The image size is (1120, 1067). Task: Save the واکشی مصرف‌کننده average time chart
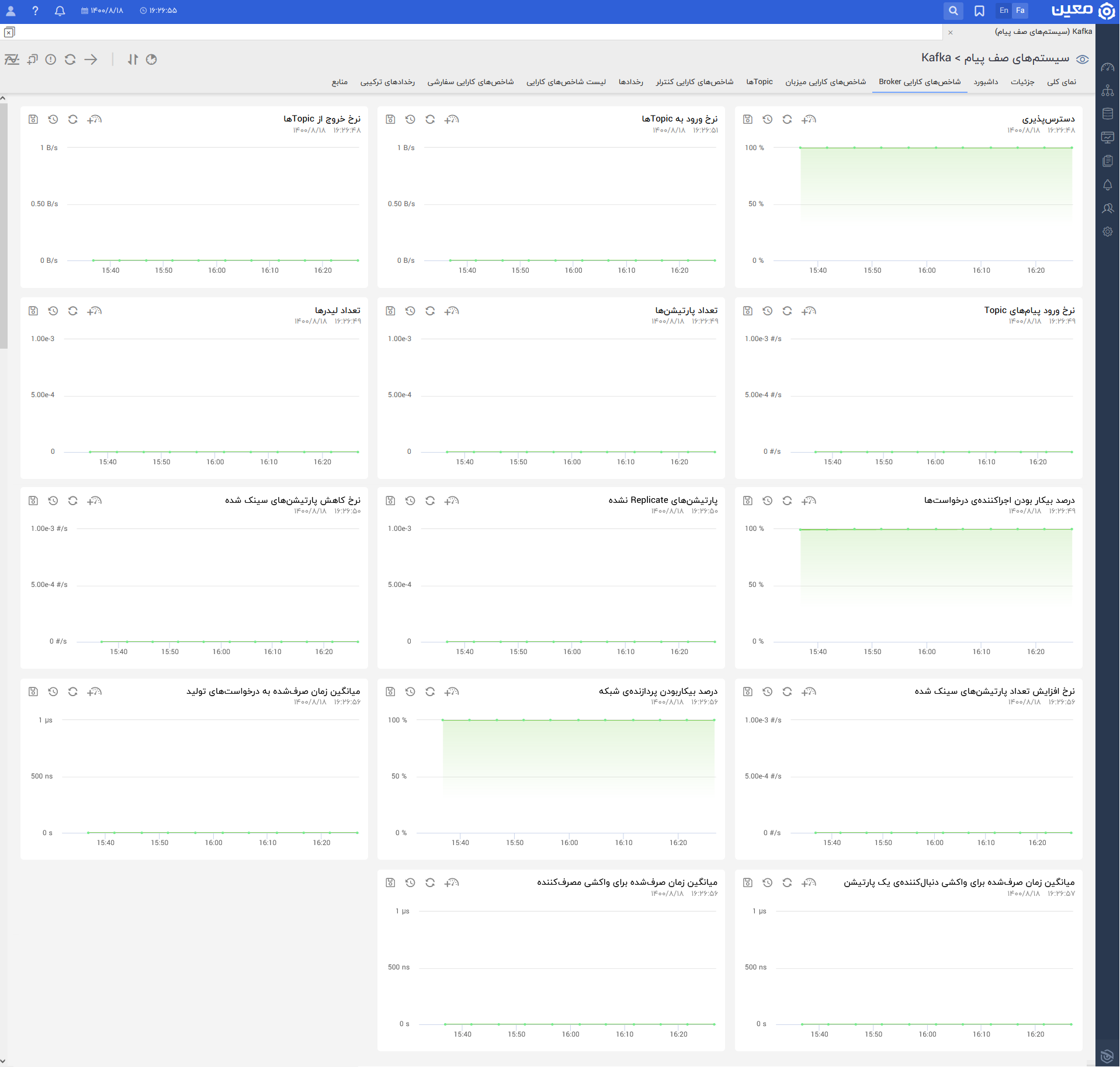point(391,882)
